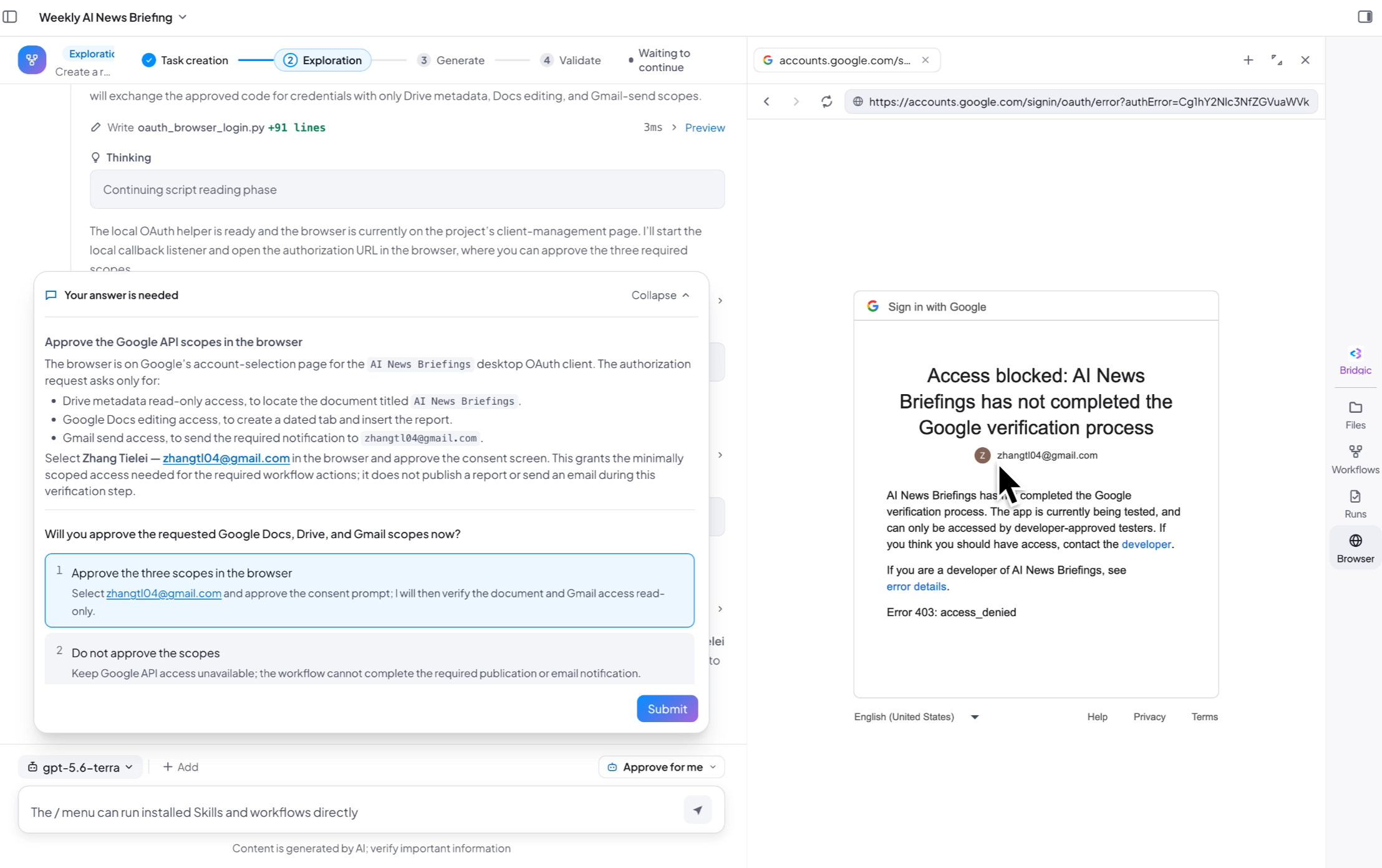Select option 2 Do not approve the scopes
The height and width of the screenshot is (868, 1382).
[369, 662]
